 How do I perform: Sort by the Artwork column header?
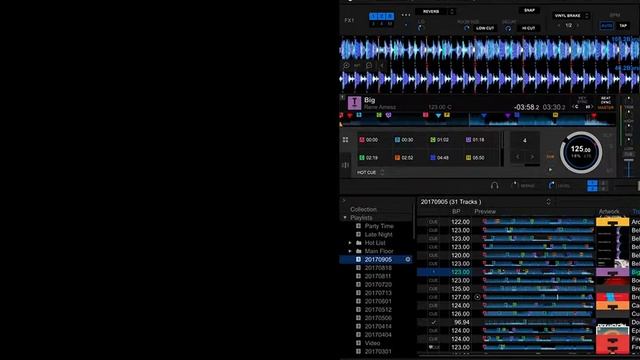pos(609,211)
